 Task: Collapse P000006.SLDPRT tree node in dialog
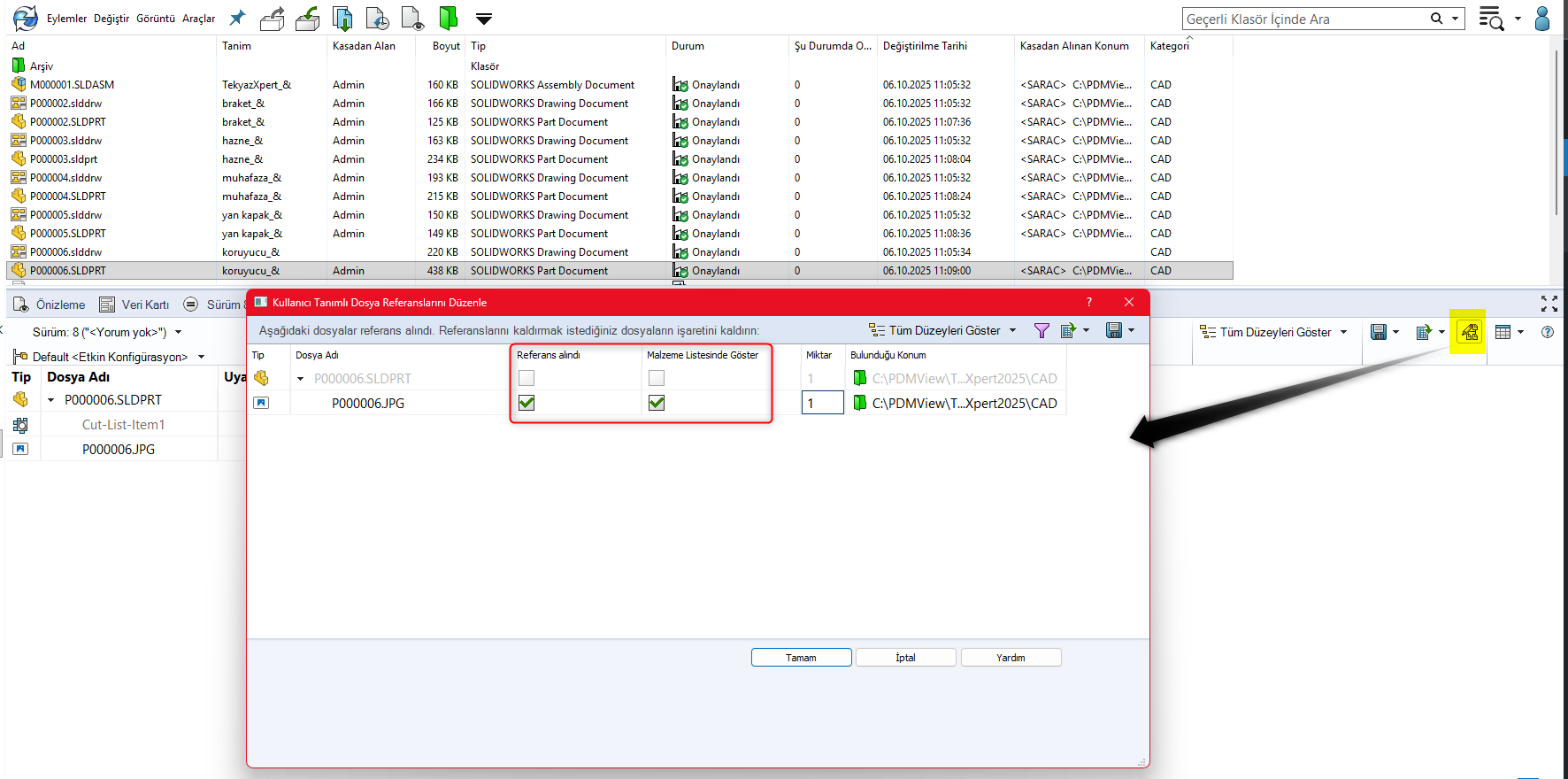pos(301,379)
